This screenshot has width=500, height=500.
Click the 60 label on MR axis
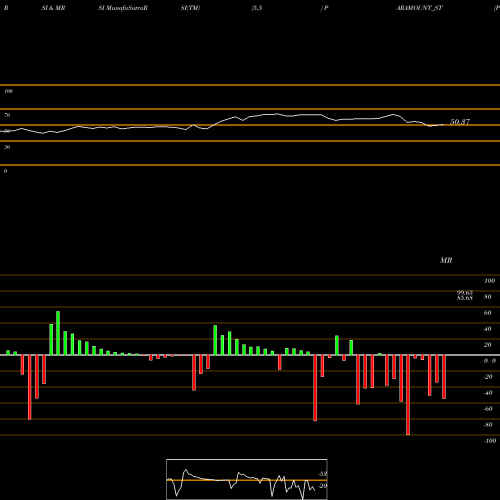[x=488, y=313]
